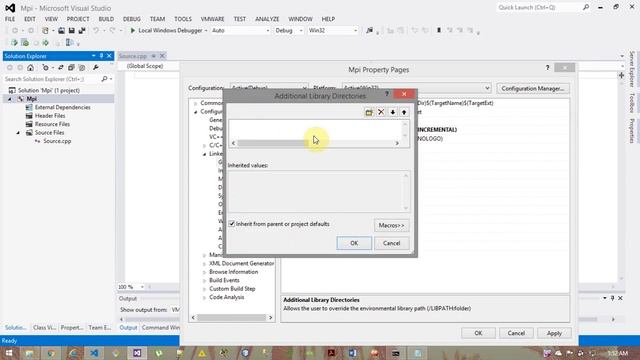Screen dimensions: 640x360
Task: Click the horizontal scrollbar in the directories list box
Action: [315, 143]
